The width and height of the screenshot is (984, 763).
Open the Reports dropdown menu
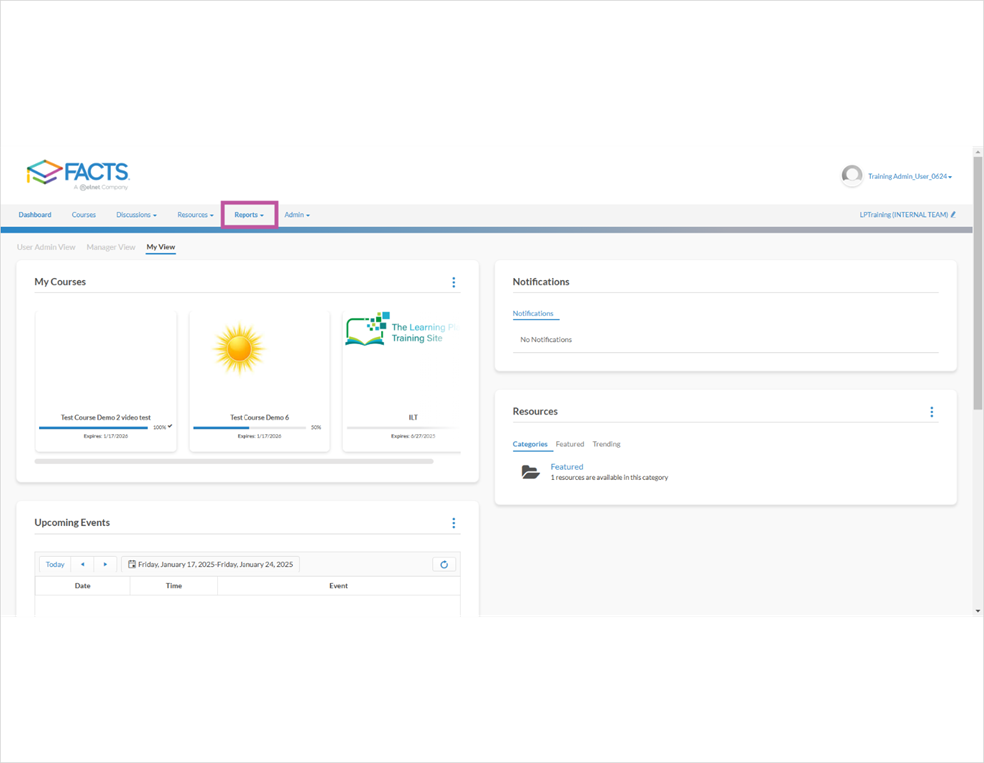[248, 214]
